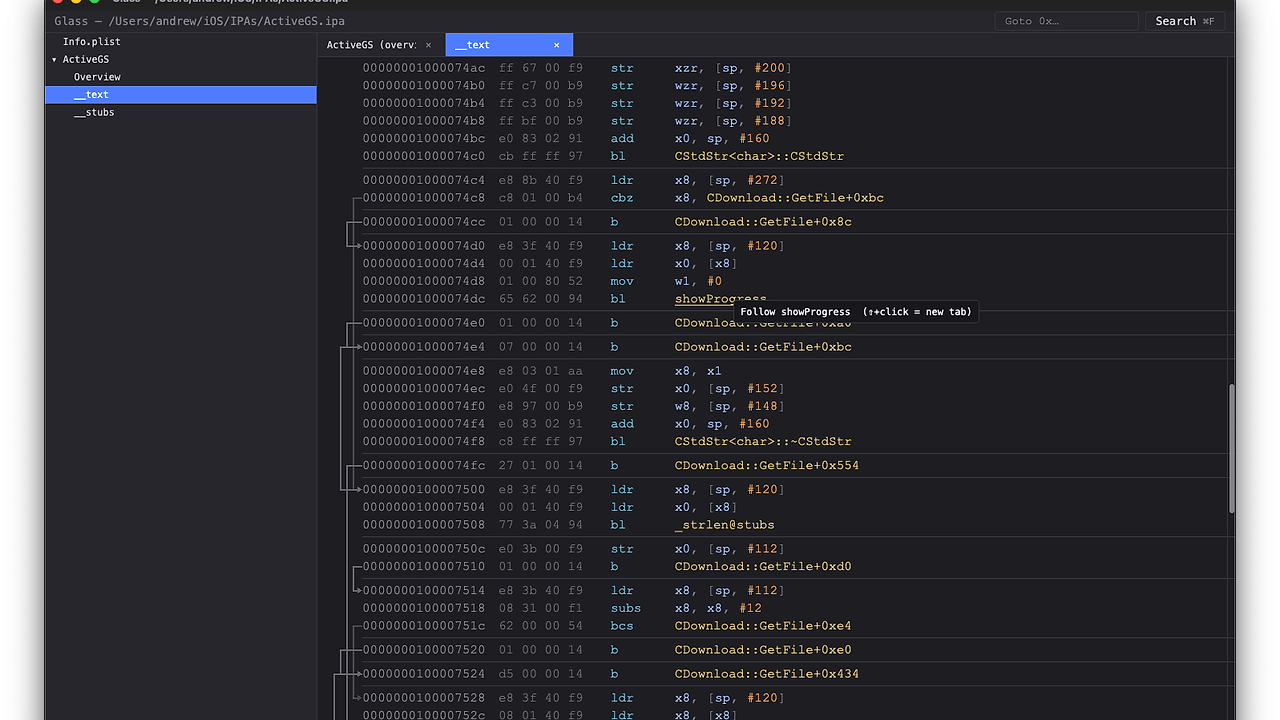Viewport: 1280px width, 720px height.
Task: Click address 0000000100007500
Action: pyautogui.click(x=423, y=489)
